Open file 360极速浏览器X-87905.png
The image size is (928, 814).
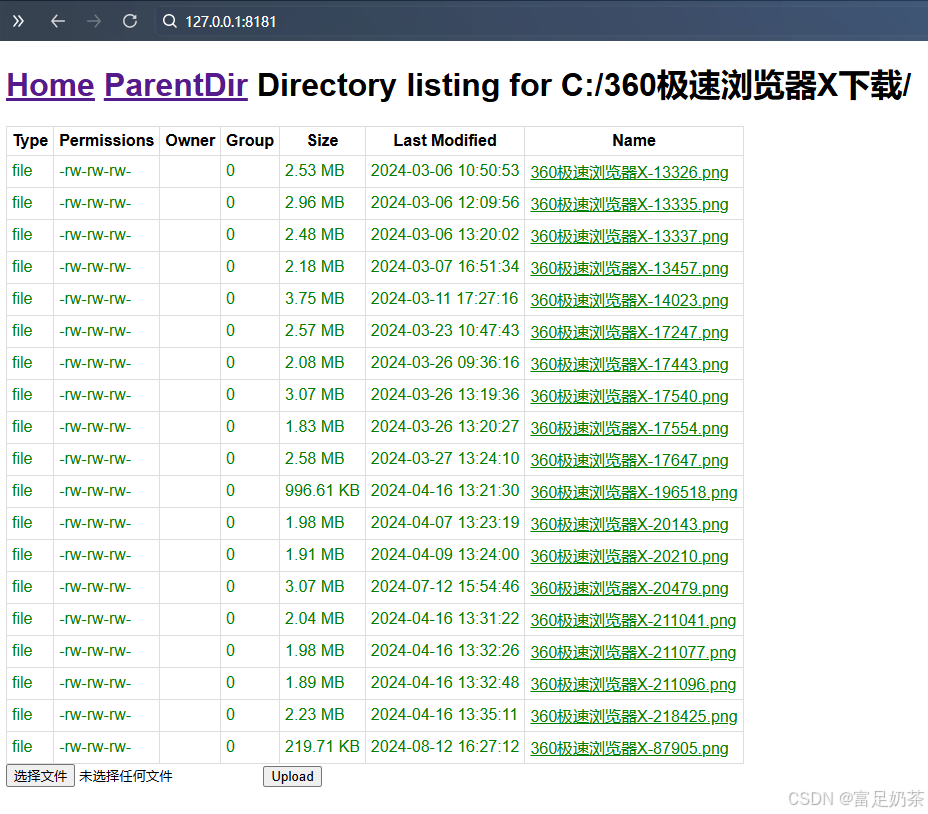[629, 748]
